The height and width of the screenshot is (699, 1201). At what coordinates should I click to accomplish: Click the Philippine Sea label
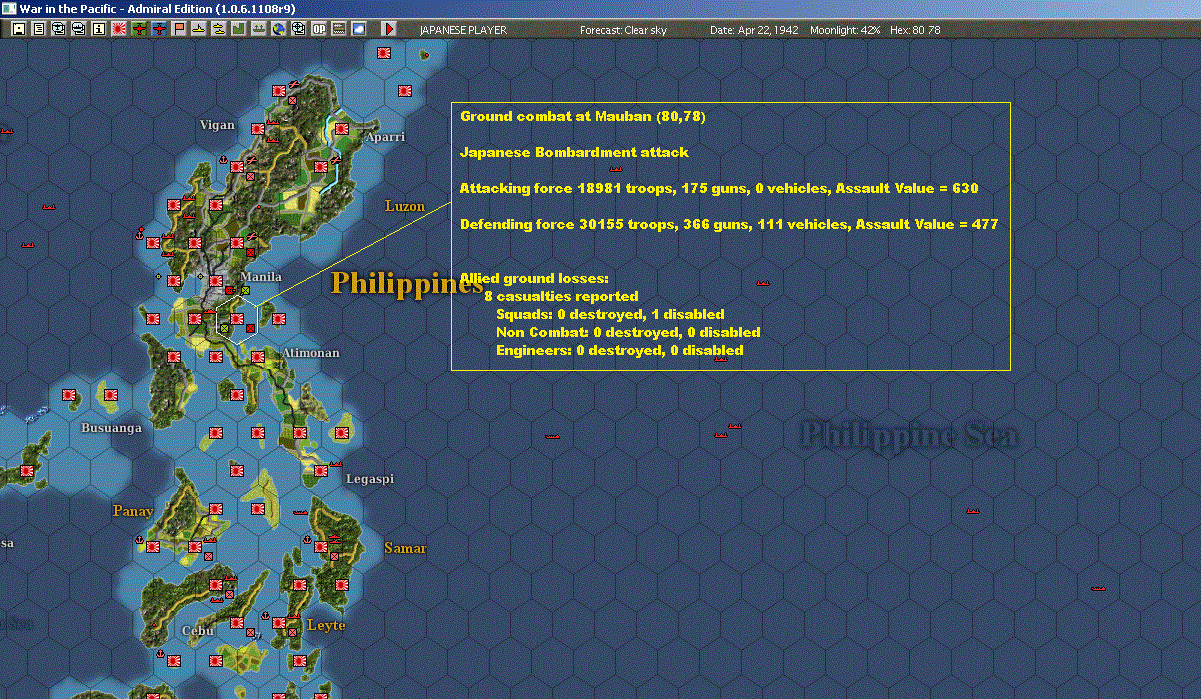point(910,434)
